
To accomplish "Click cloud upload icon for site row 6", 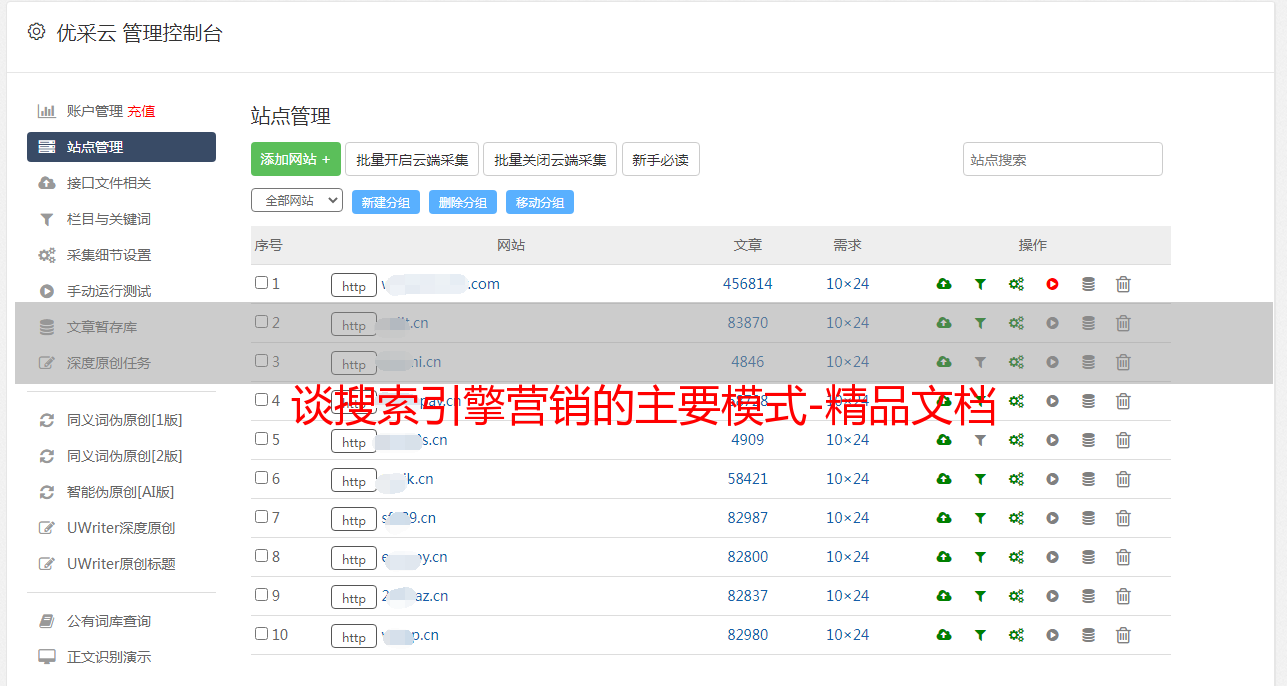I will (944, 479).
